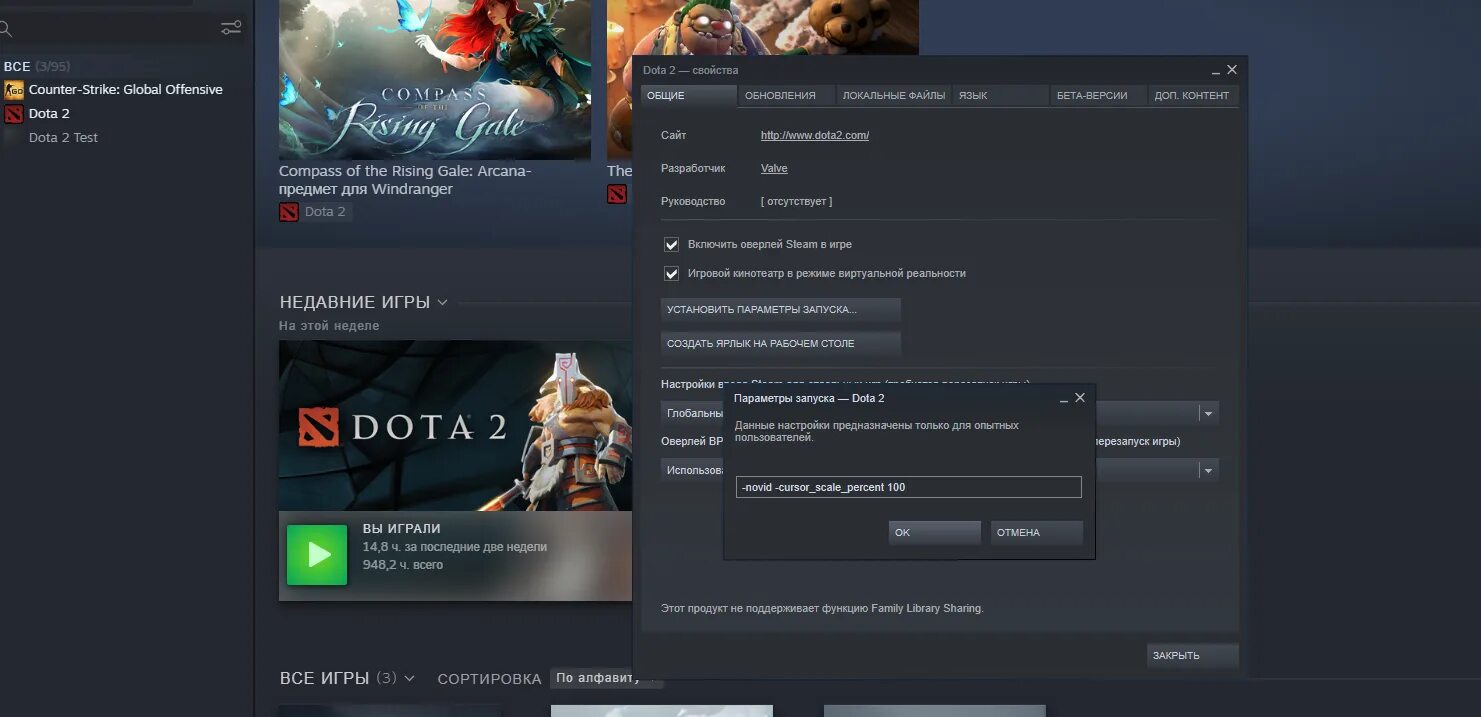Toggle VR desktop game theater checkbox
1481x717 pixels.
tap(672, 273)
